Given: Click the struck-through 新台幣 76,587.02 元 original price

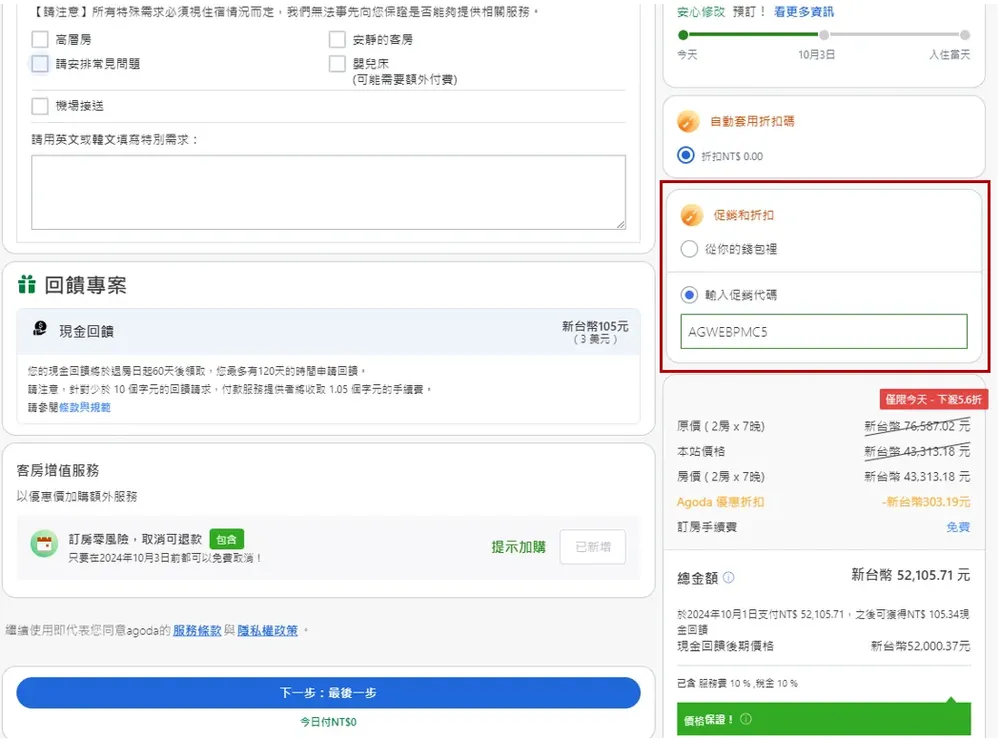Looking at the screenshot, I should tap(917, 426).
